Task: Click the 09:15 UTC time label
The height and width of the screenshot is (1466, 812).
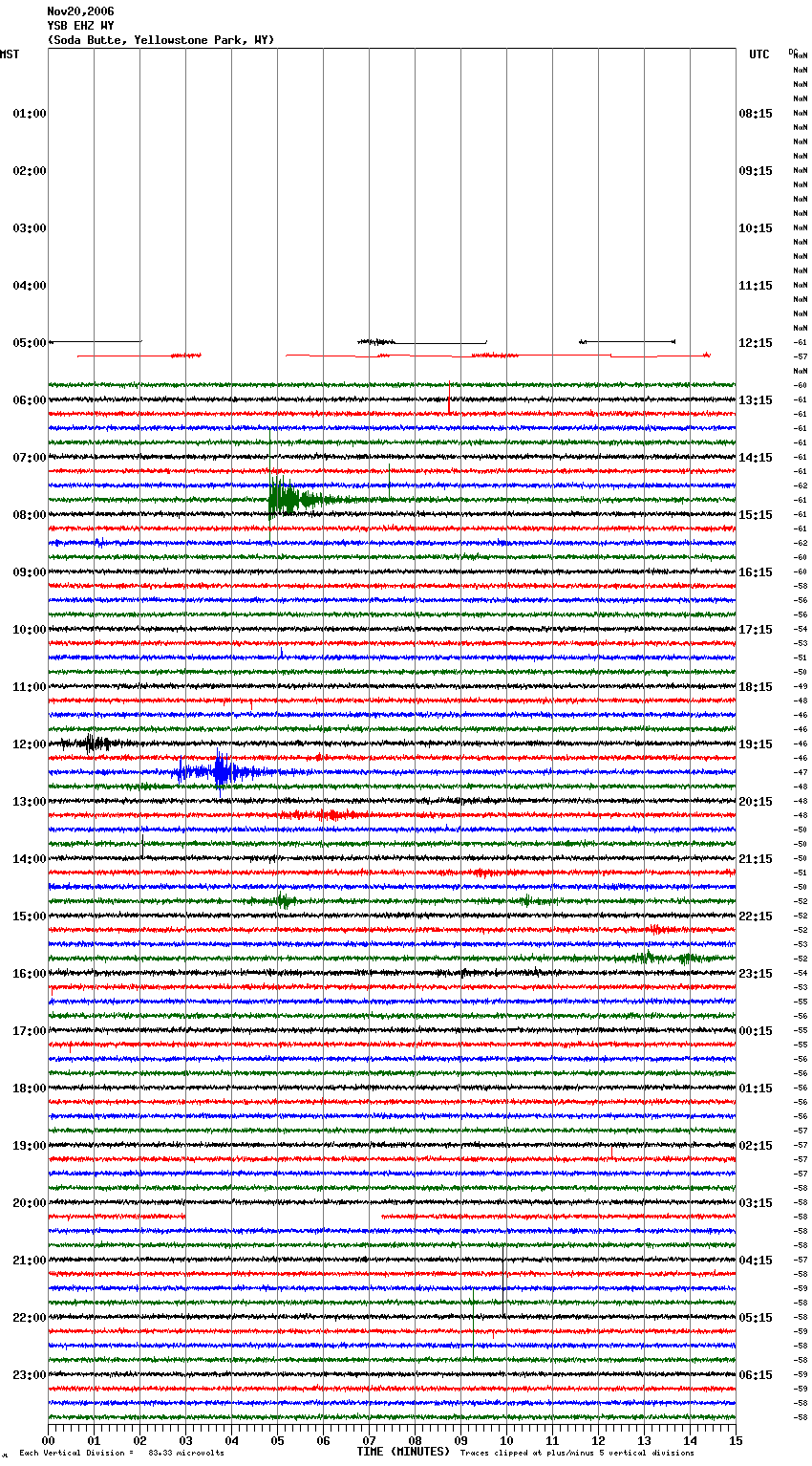Action: pyautogui.click(x=756, y=171)
